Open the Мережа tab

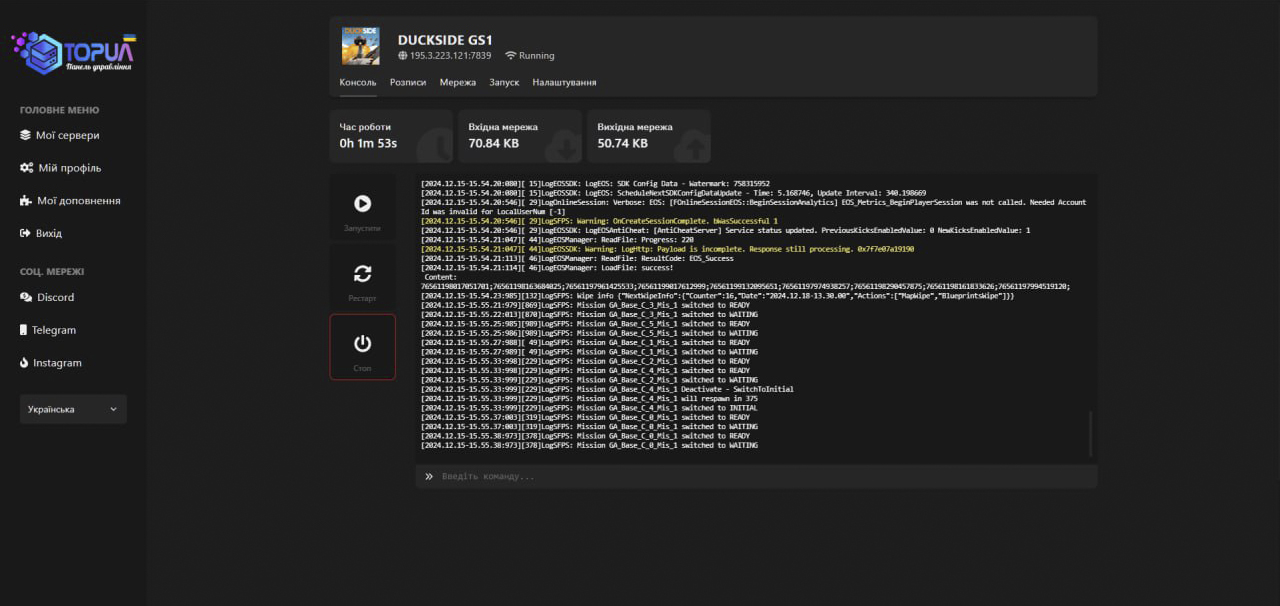[x=458, y=82]
